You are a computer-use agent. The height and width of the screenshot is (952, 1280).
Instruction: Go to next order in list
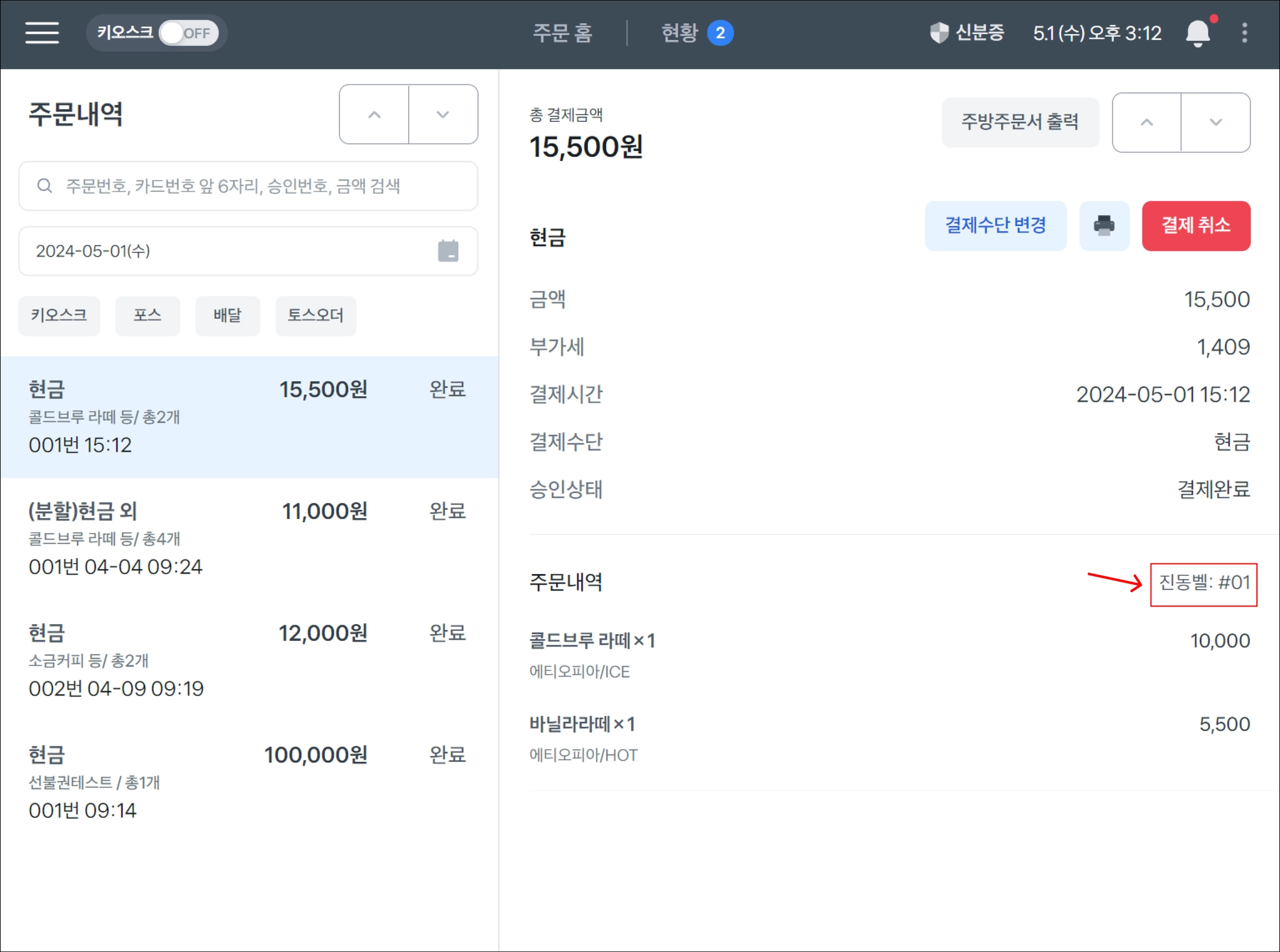click(x=442, y=114)
